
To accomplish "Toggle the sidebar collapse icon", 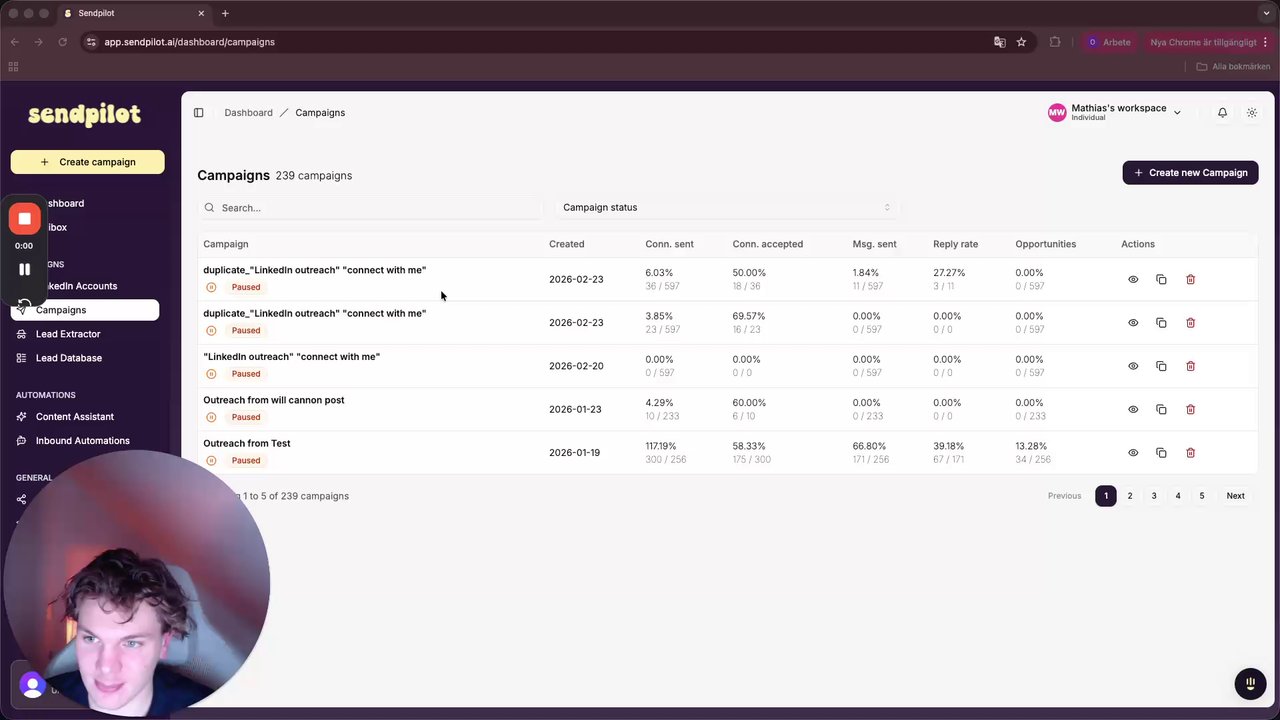I will click(198, 113).
